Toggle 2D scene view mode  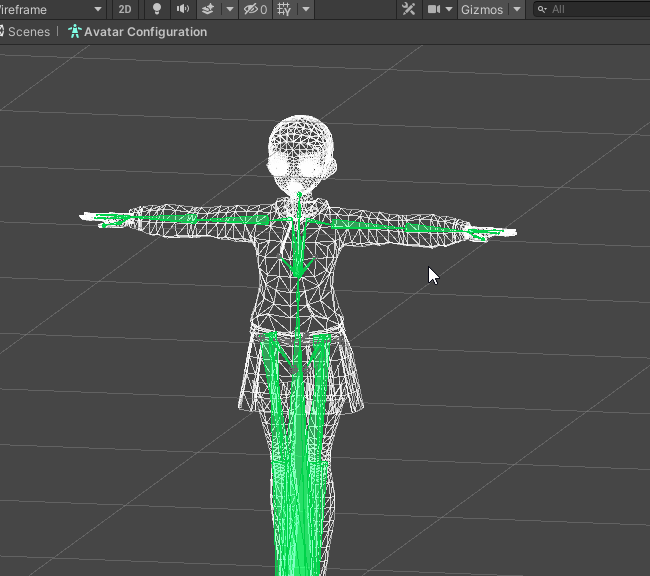(x=125, y=9)
